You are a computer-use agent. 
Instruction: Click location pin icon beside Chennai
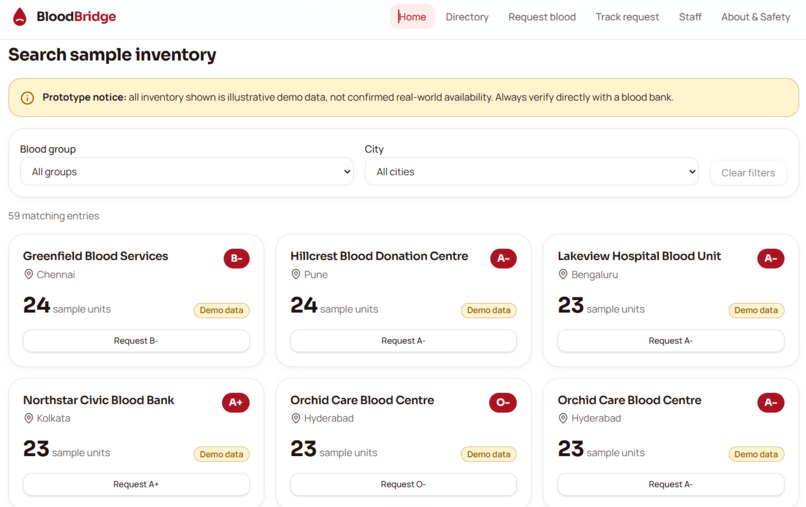coord(29,275)
